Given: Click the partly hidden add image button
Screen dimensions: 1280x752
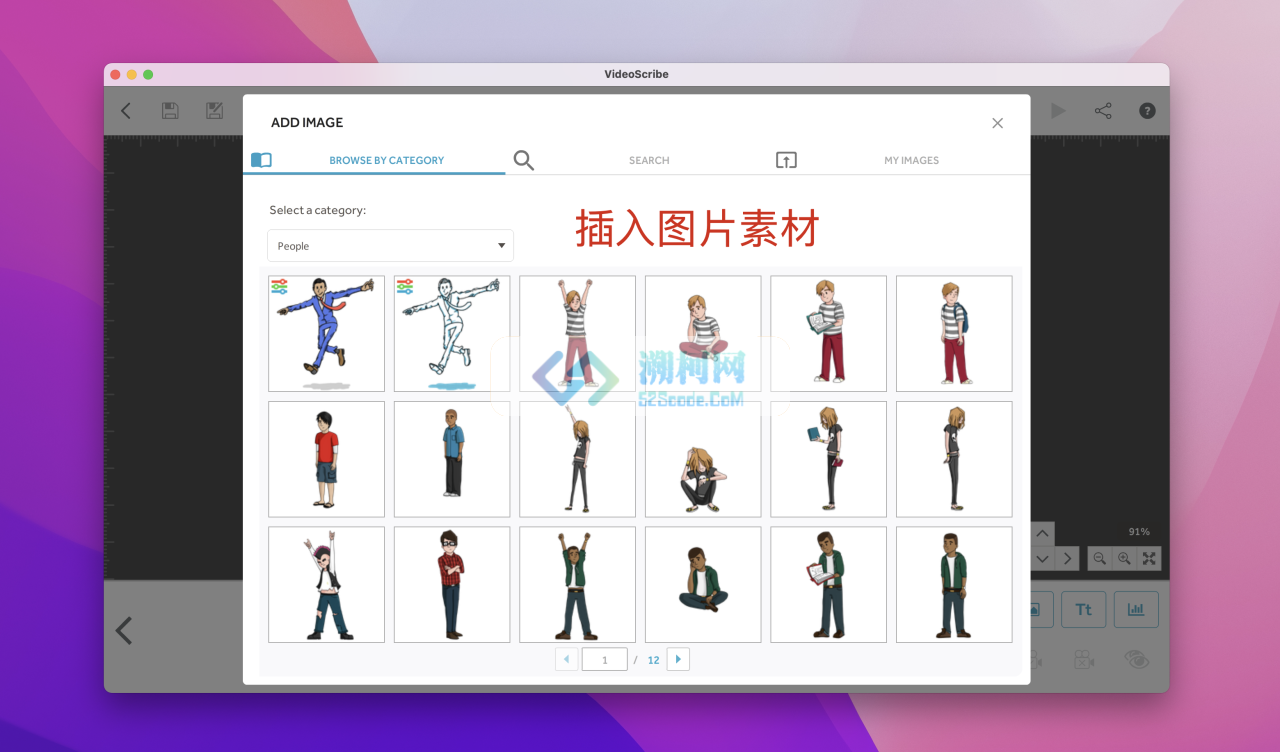Looking at the screenshot, I should [1042, 609].
